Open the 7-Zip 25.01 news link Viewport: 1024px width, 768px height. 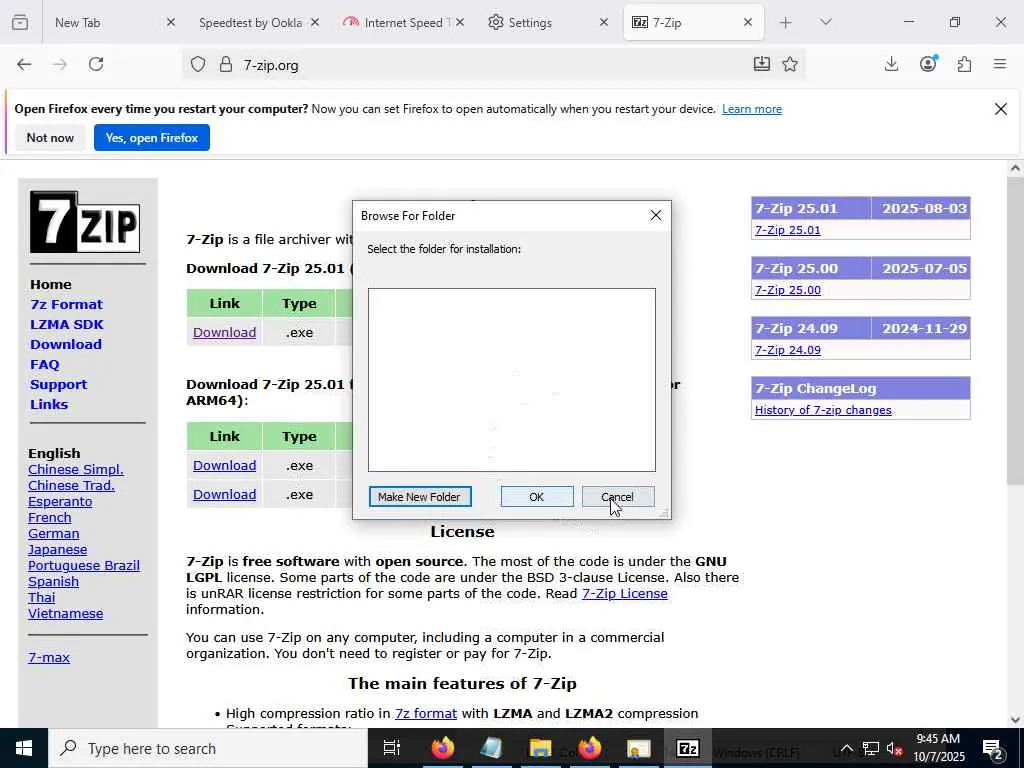pos(788,230)
